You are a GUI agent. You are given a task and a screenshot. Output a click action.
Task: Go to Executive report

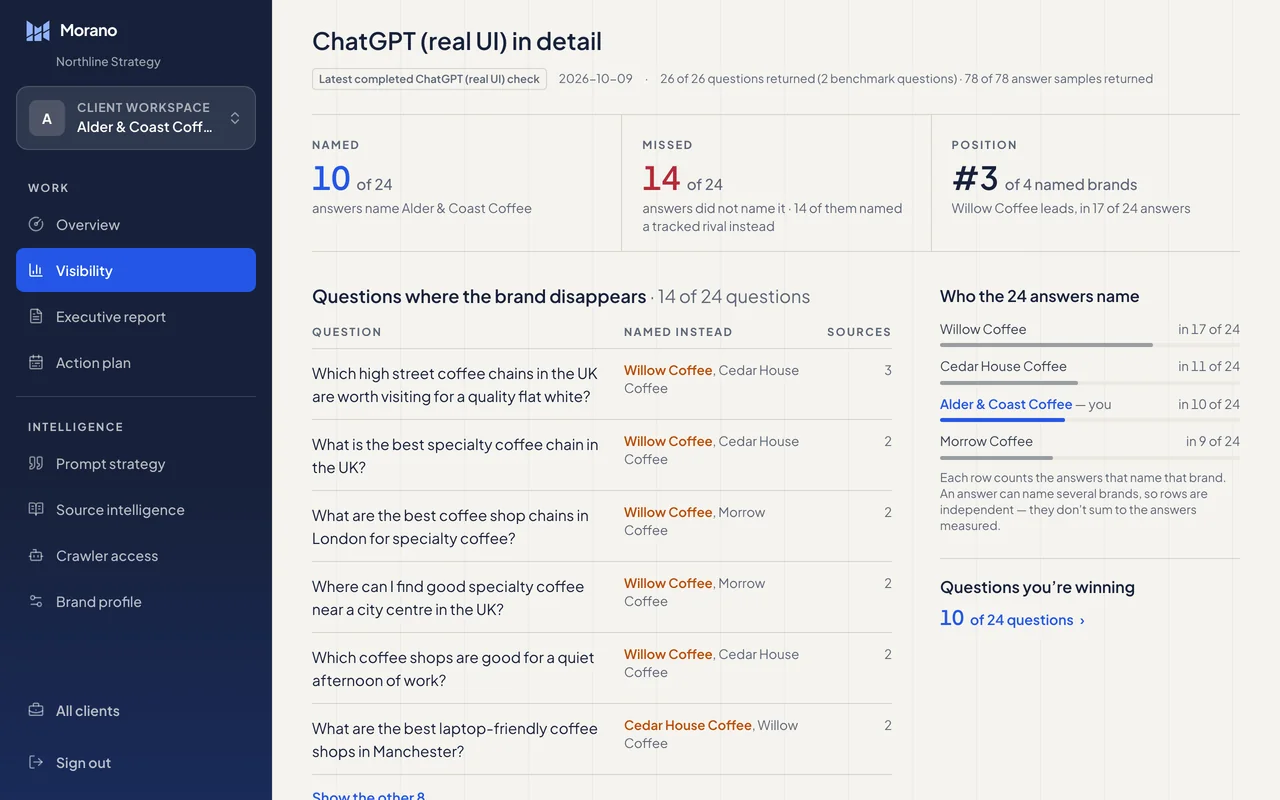[x=136, y=316]
